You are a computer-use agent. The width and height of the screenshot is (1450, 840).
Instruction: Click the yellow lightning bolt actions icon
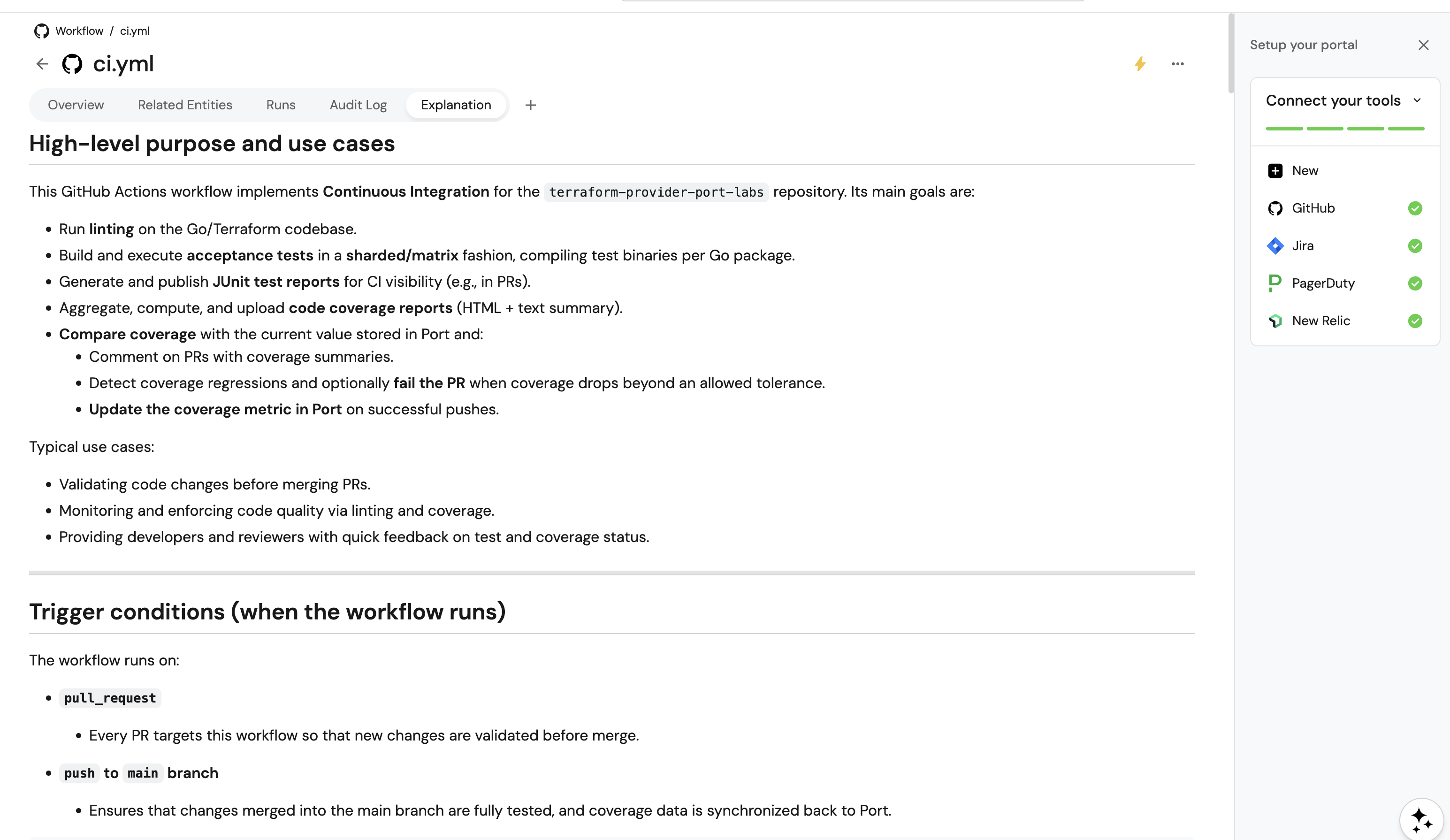coord(1140,64)
